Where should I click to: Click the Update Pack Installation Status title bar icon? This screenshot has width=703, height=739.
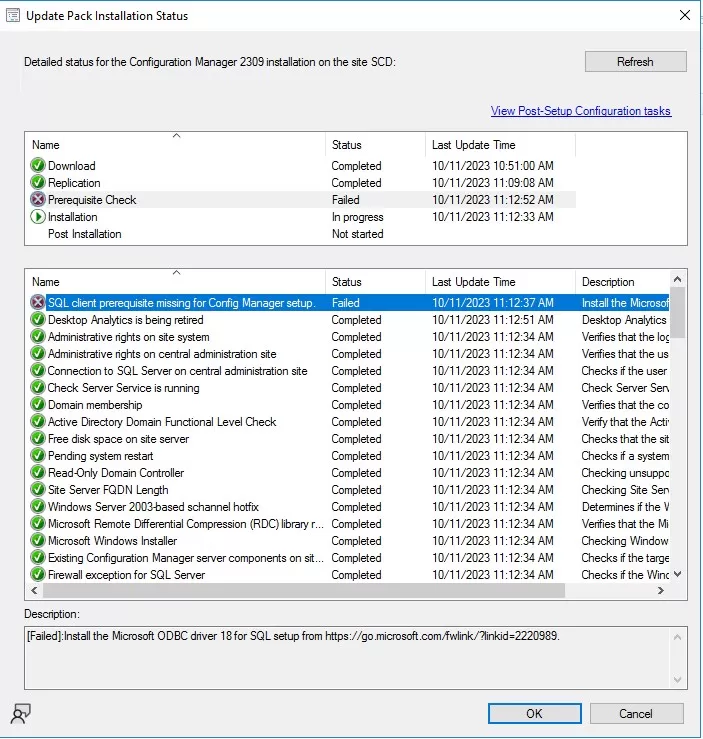(x=13, y=16)
